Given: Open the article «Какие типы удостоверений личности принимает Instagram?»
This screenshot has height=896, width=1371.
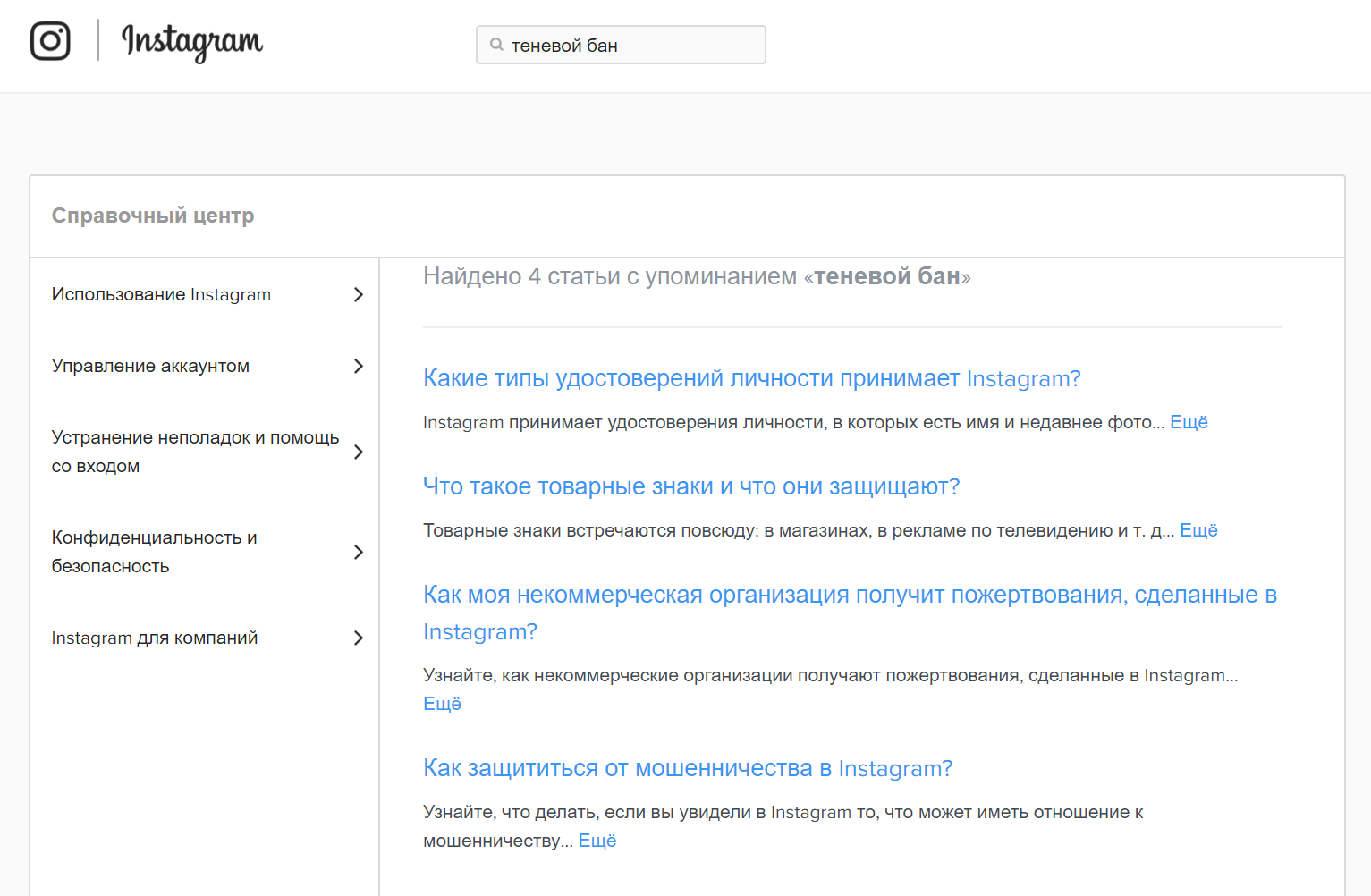Looking at the screenshot, I should 752,378.
